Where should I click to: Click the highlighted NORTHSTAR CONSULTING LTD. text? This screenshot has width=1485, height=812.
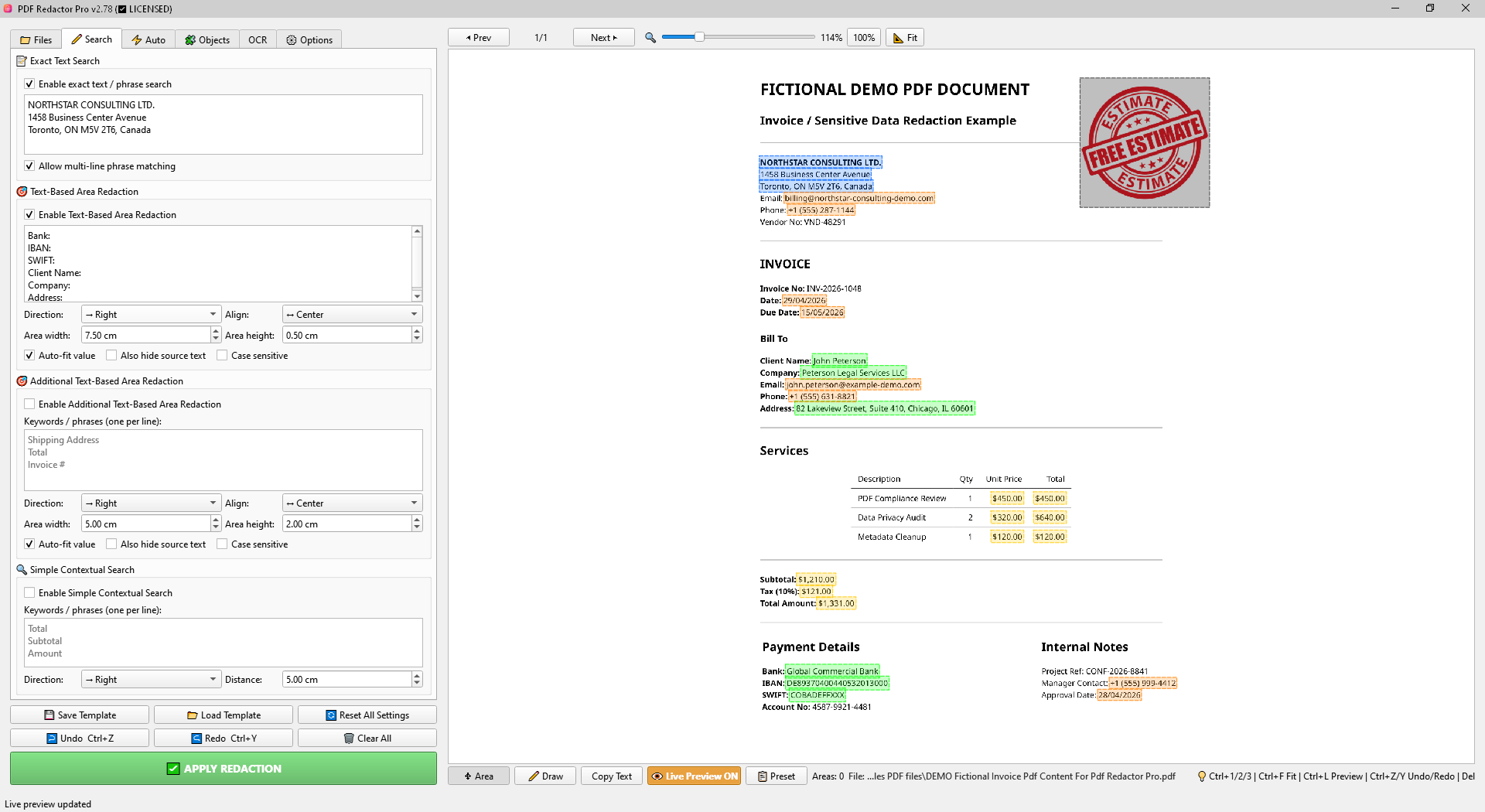coord(821,162)
